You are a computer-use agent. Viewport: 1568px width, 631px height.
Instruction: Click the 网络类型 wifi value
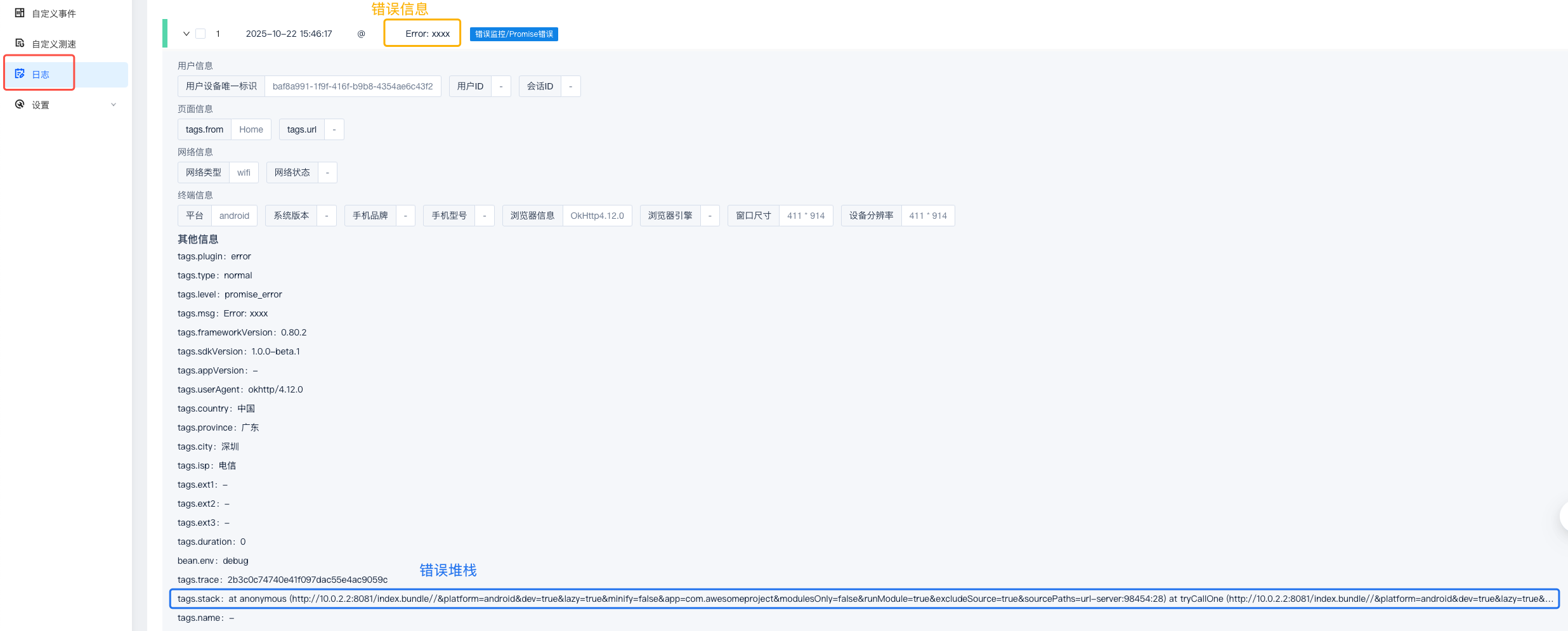(x=244, y=172)
